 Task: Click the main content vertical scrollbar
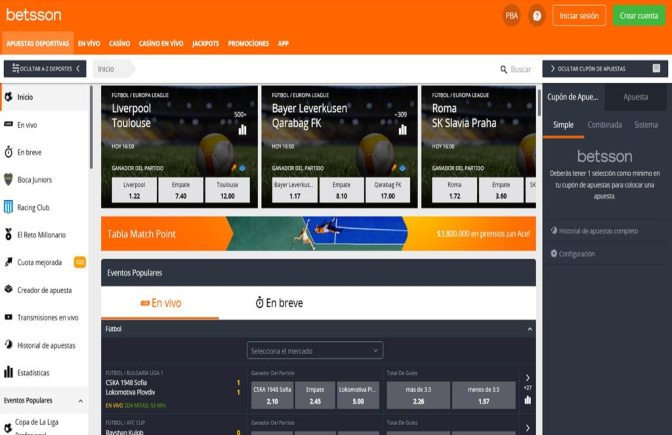point(539,101)
